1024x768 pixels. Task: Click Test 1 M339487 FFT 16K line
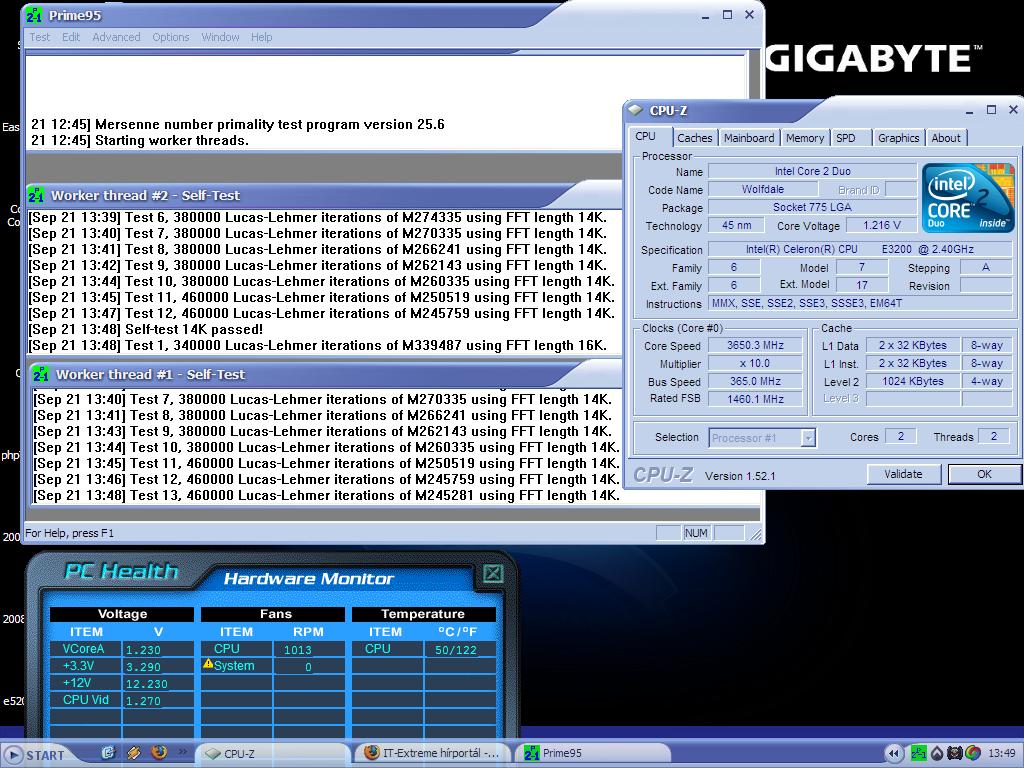point(318,345)
